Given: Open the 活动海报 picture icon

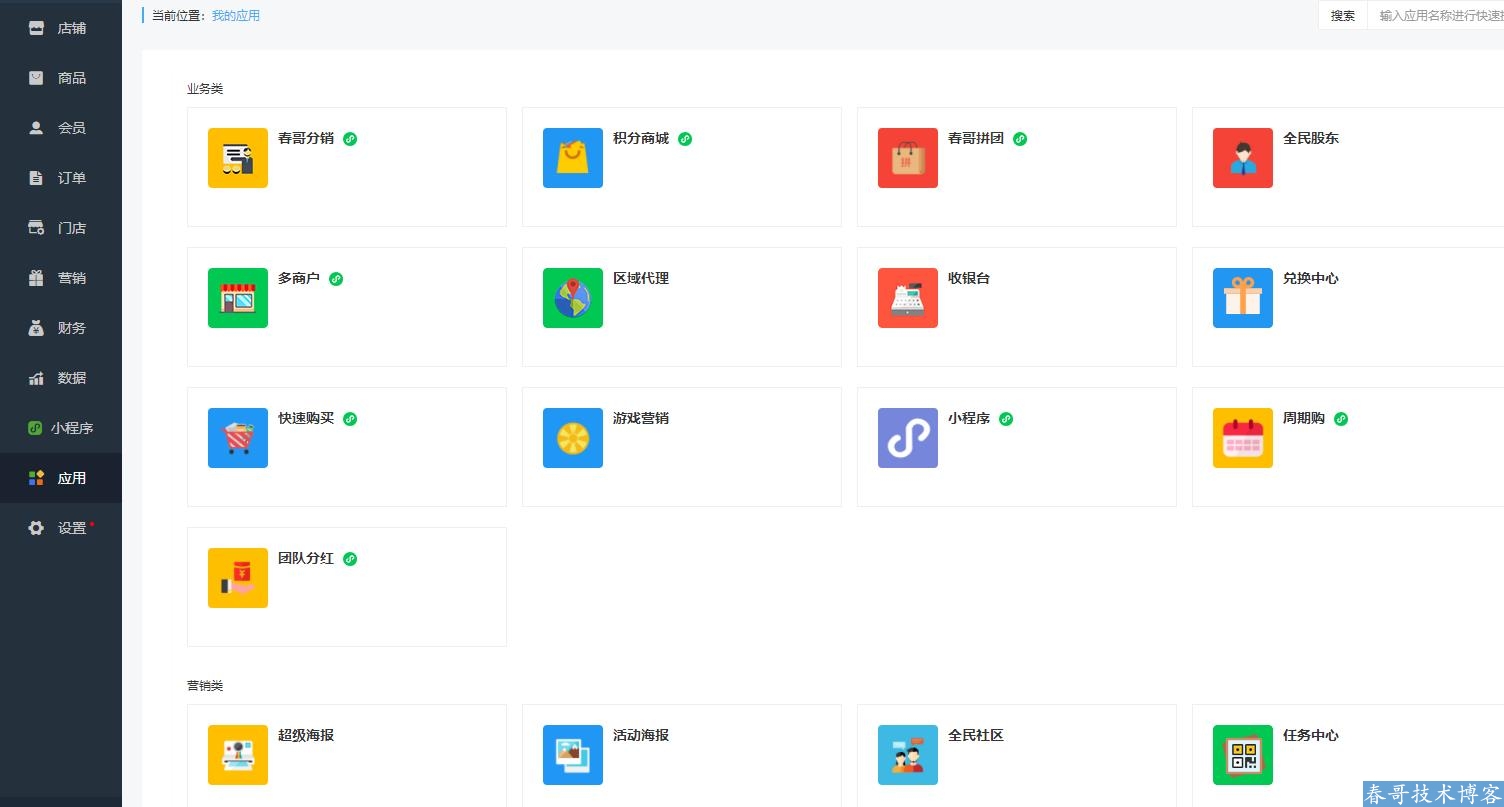Looking at the screenshot, I should click(x=573, y=755).
